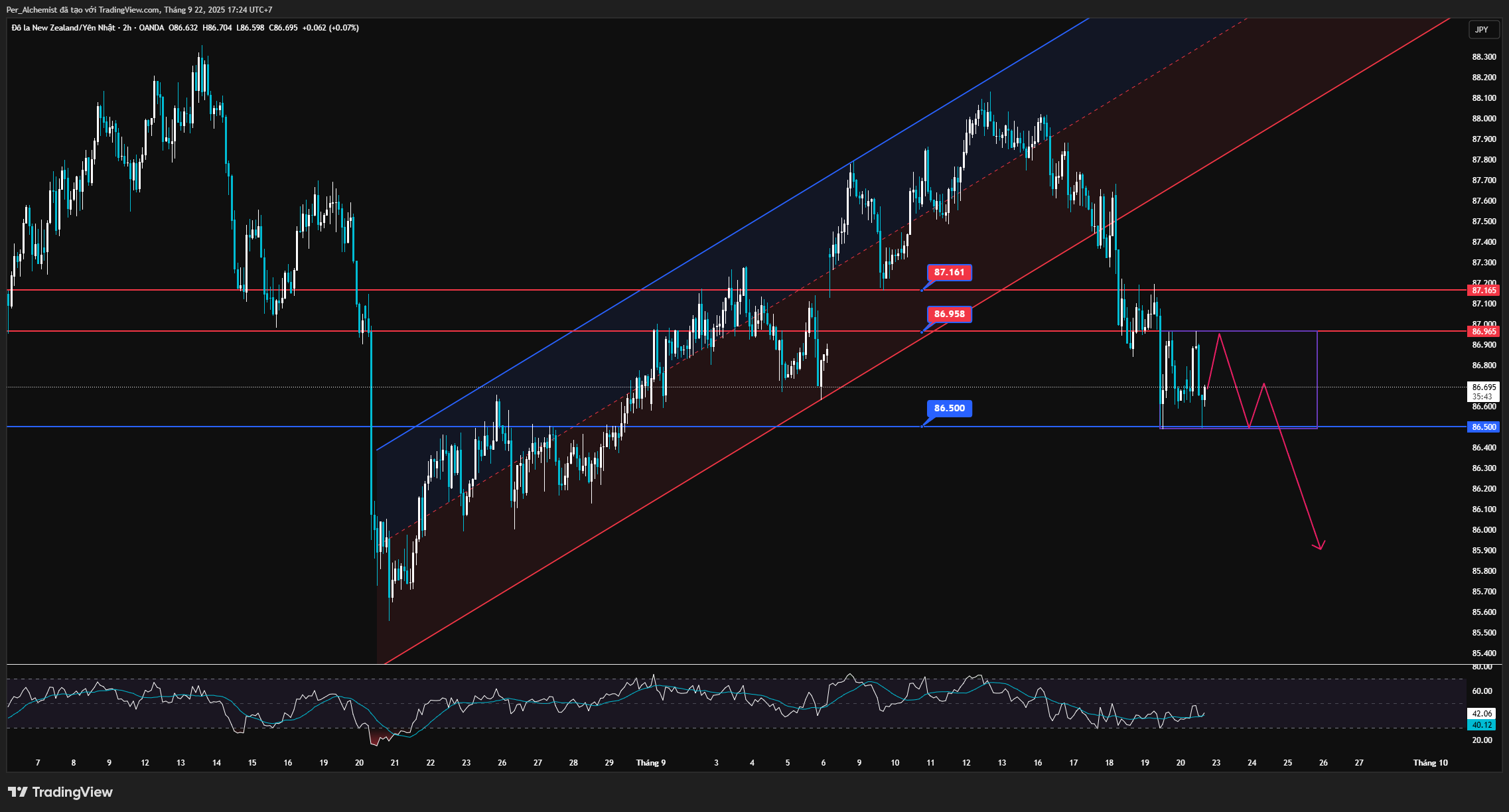Click the Tháng 9 label on time axis
The image size is (1509, 812).
click(651, 763)
